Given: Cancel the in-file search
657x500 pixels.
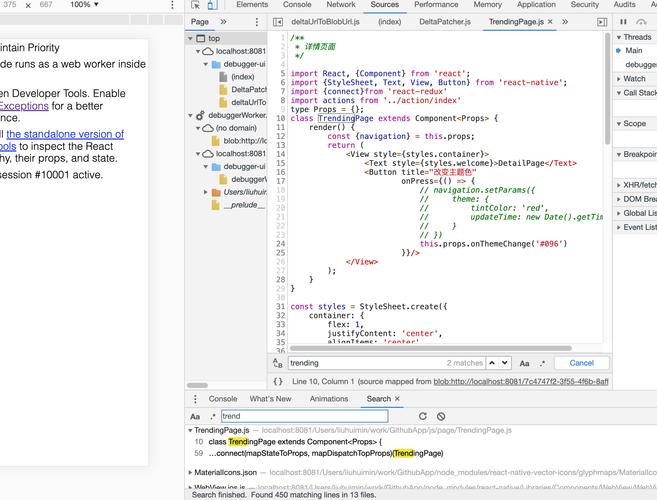Looking at the screenshot, I should coord(582,363).
